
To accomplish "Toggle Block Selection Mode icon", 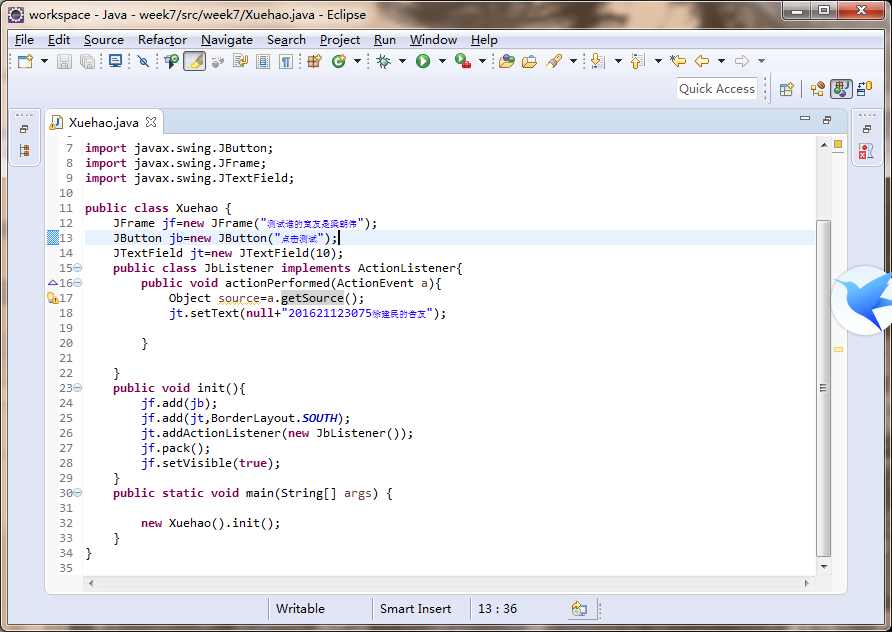I will (263, 61).
